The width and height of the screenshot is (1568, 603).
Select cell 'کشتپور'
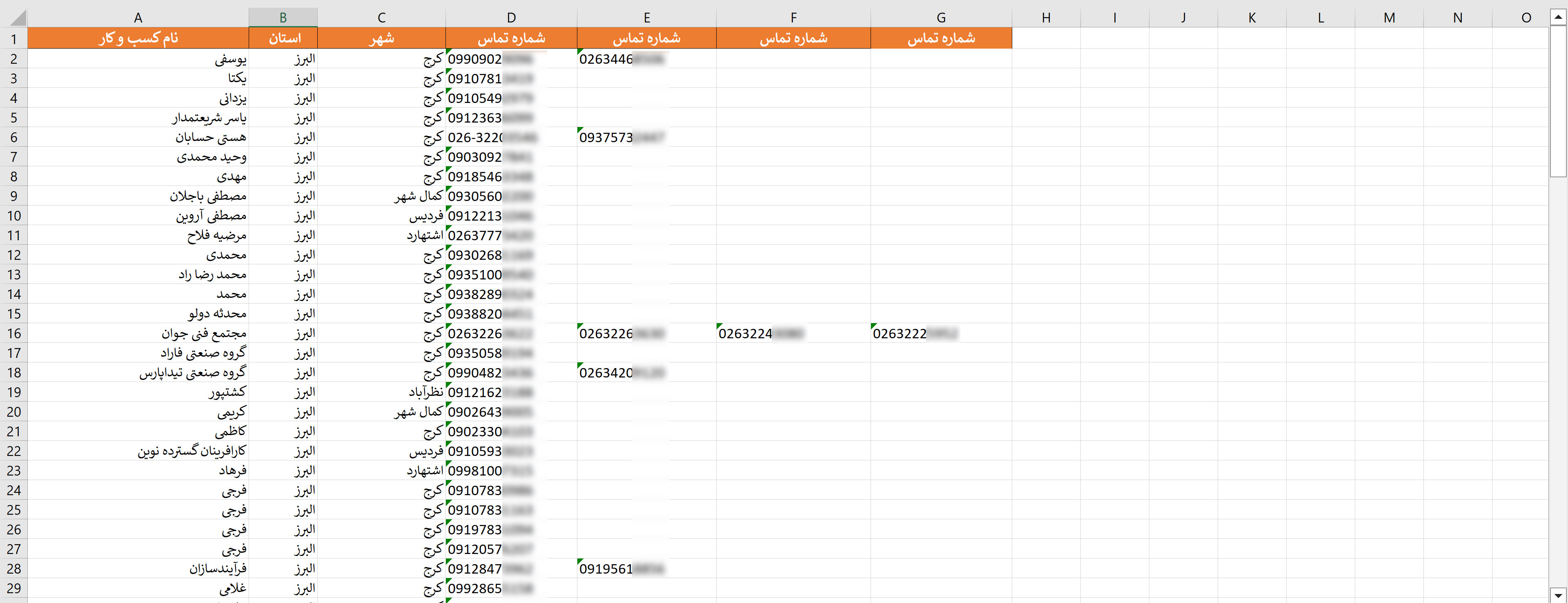click(x=138, y=392)
